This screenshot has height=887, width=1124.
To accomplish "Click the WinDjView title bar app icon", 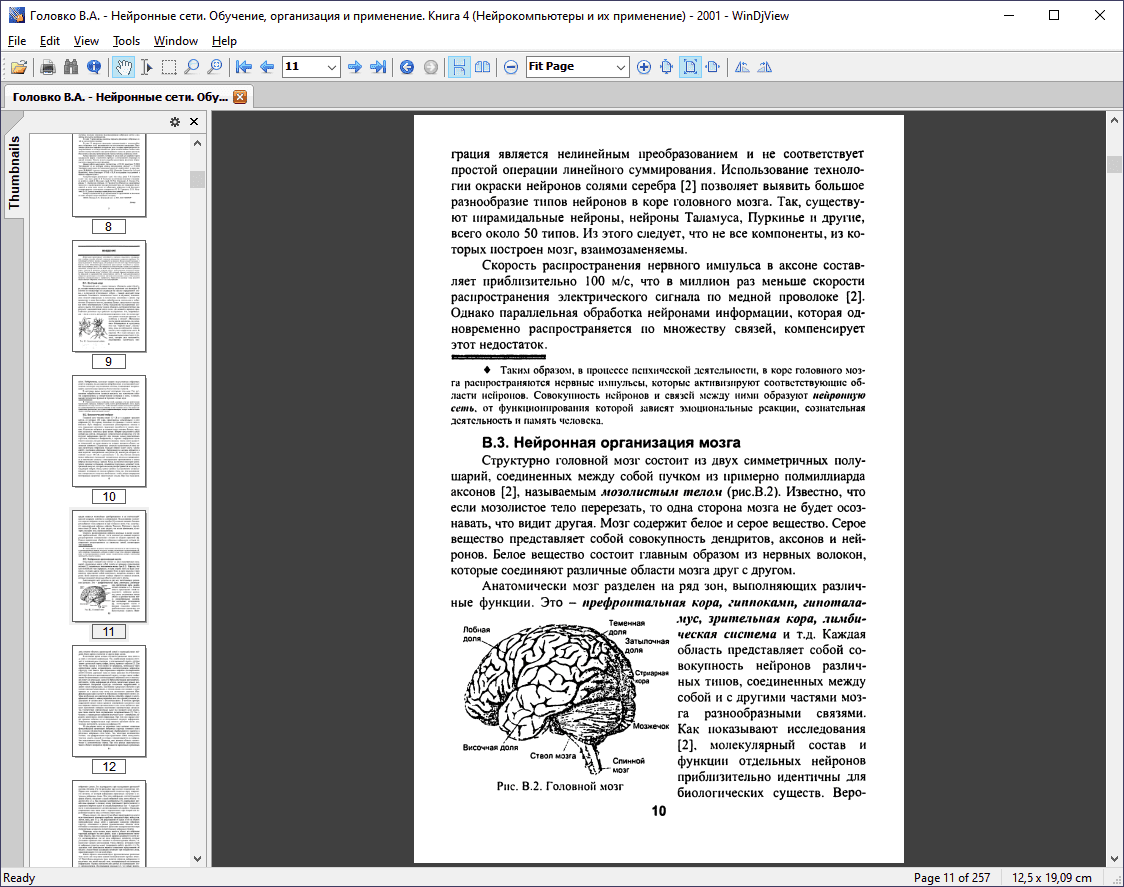I will 16,15.
